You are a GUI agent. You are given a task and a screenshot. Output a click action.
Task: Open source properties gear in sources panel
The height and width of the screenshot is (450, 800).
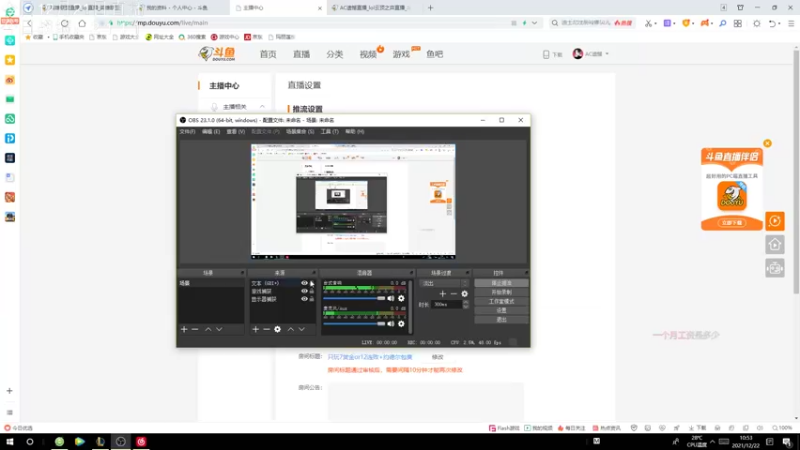click(278, 329)
